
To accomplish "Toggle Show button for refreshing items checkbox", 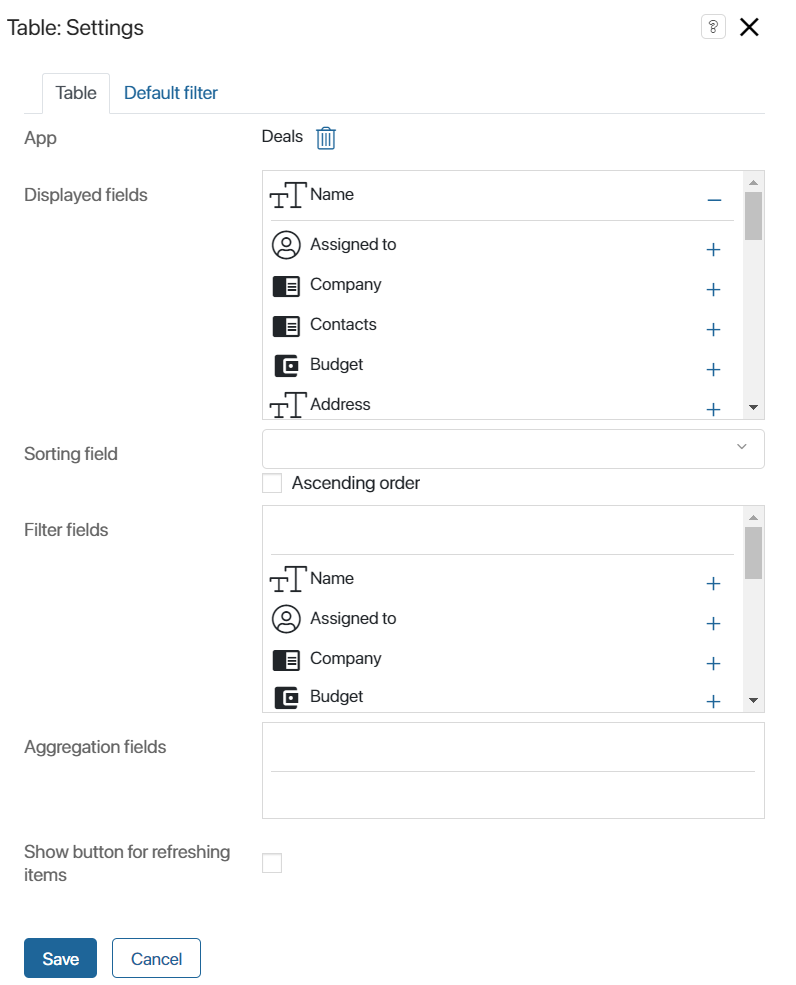I will point(271,863).
